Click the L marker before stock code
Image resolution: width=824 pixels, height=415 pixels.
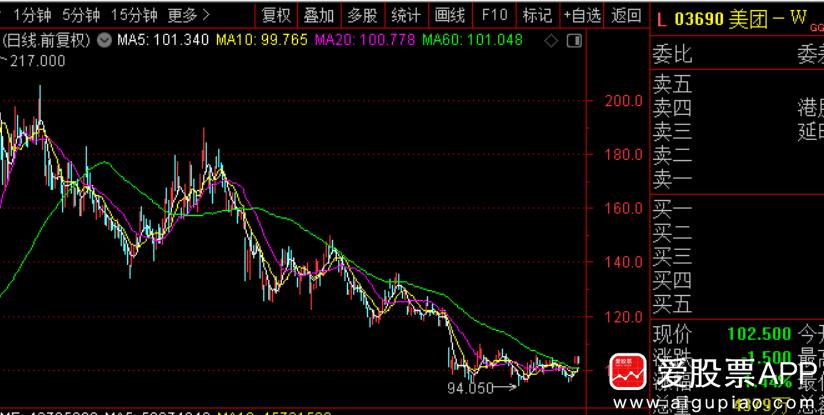[x=662, y=20]
